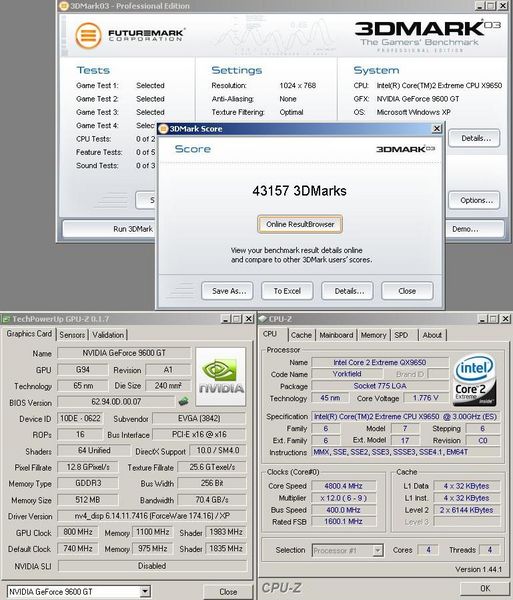Viewport: 513px width, 600px height.
Task: Select the CPU tab in CPU-Z
Action: click(x=270, y=334)
